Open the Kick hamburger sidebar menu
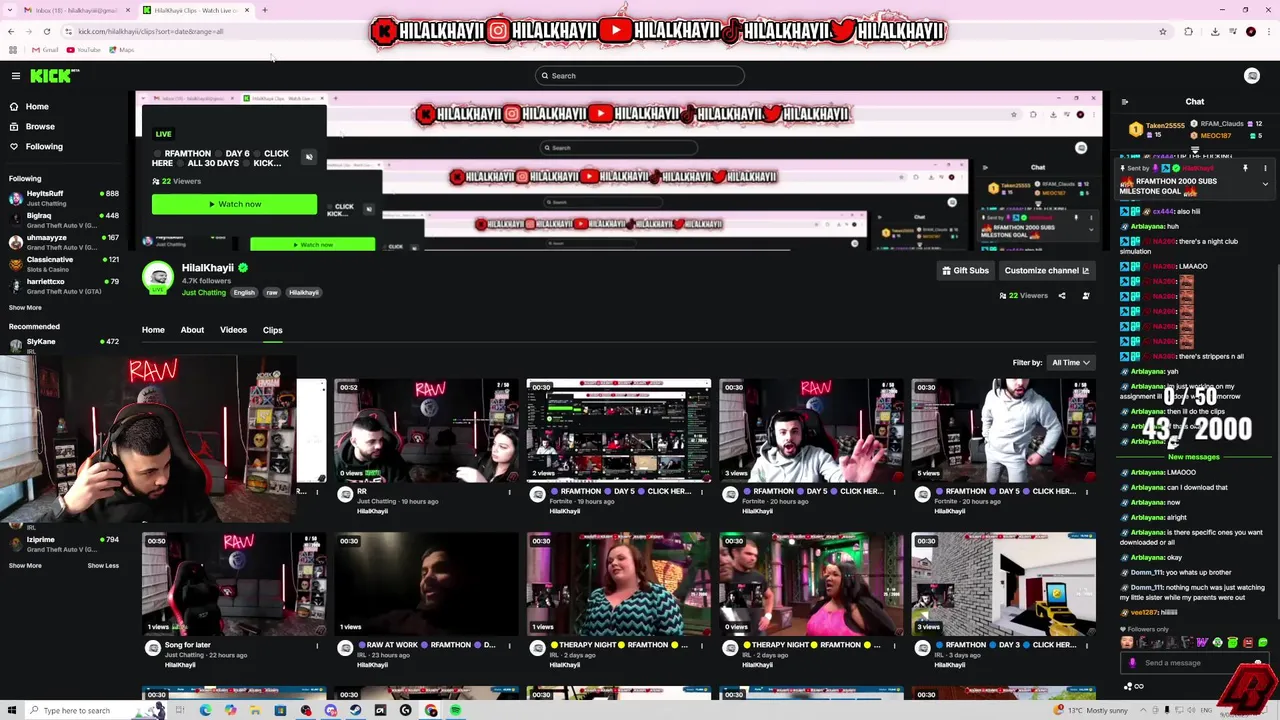The width and height of the screenshot is (1280, 720). point(15,76)
